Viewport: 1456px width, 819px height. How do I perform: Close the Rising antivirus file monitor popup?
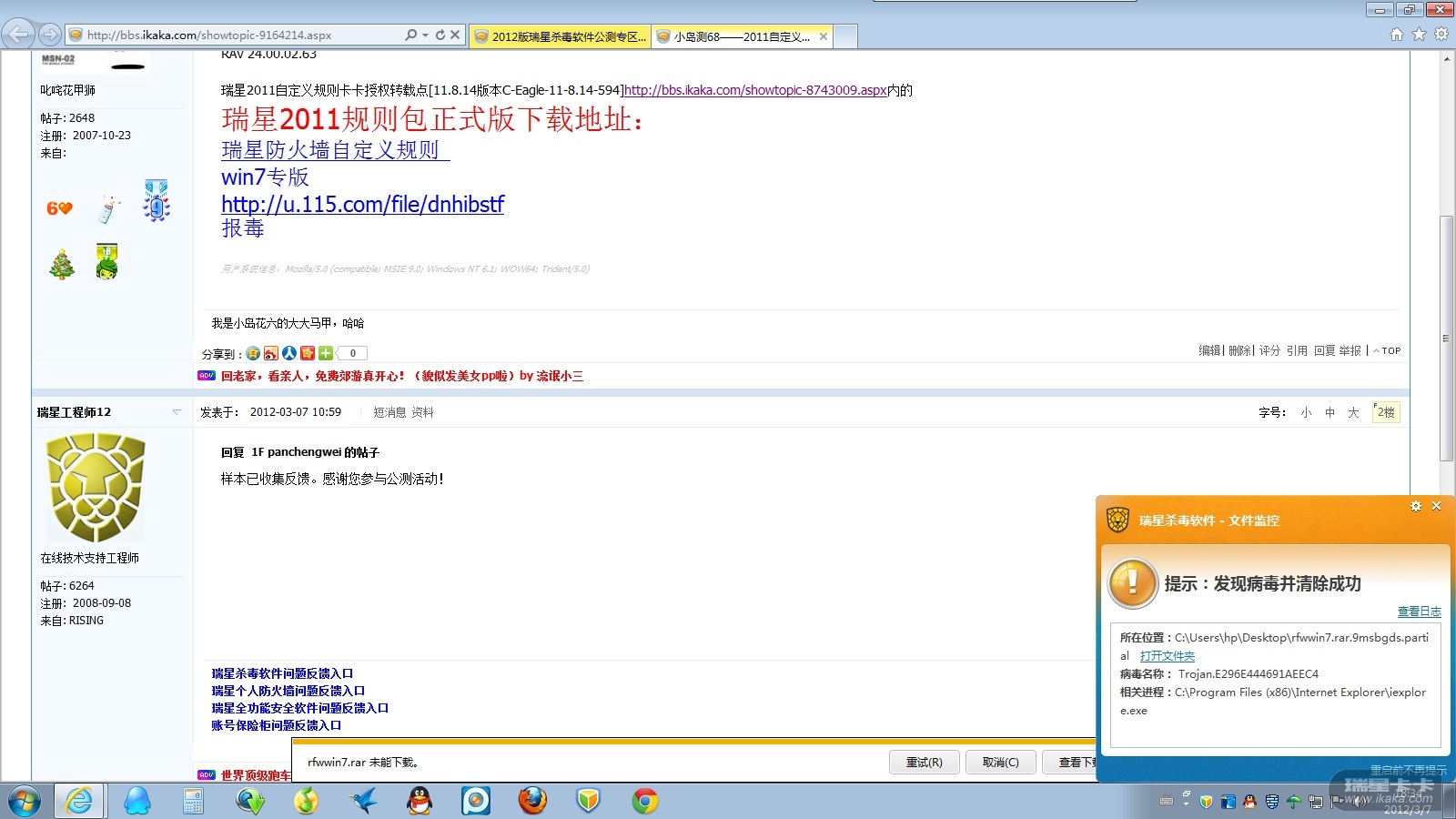[x=1436, y=506]
